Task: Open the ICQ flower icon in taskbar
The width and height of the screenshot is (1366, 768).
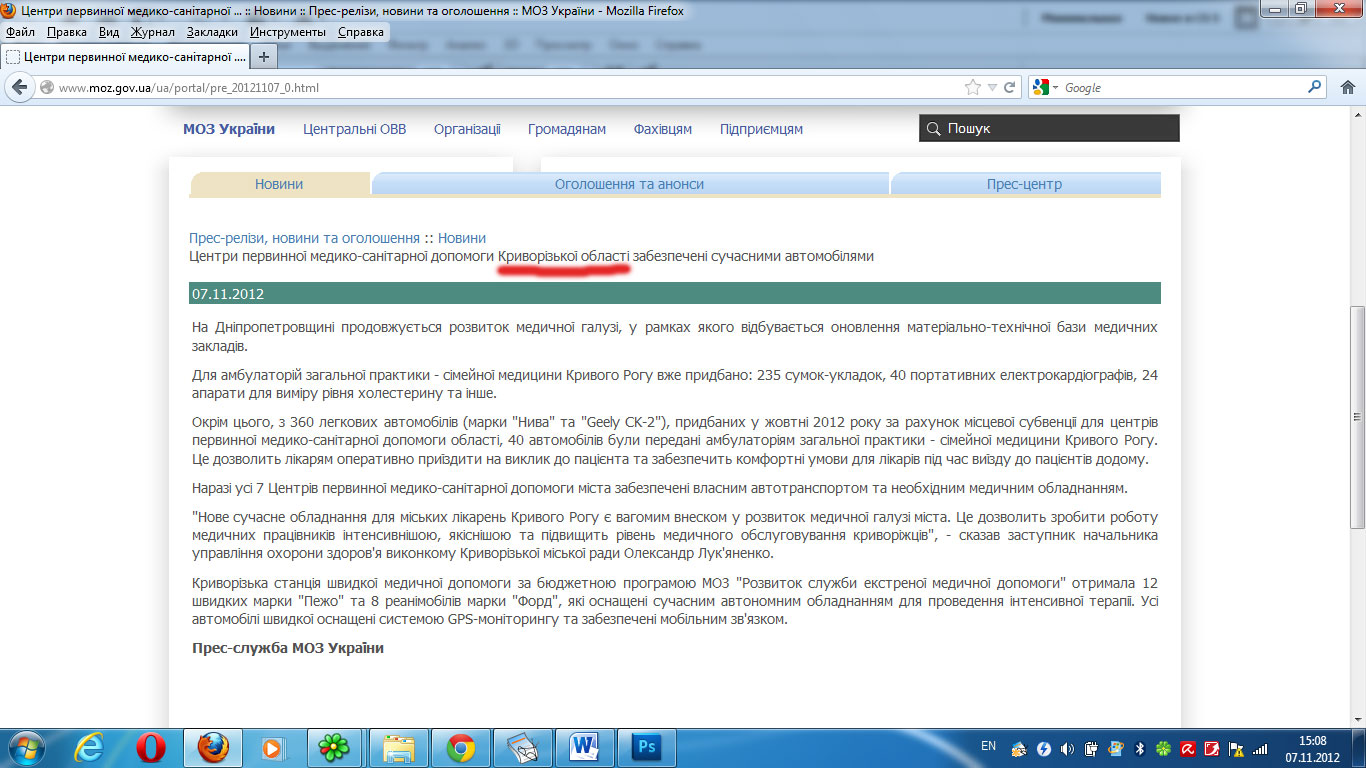Action: [333, 747]
